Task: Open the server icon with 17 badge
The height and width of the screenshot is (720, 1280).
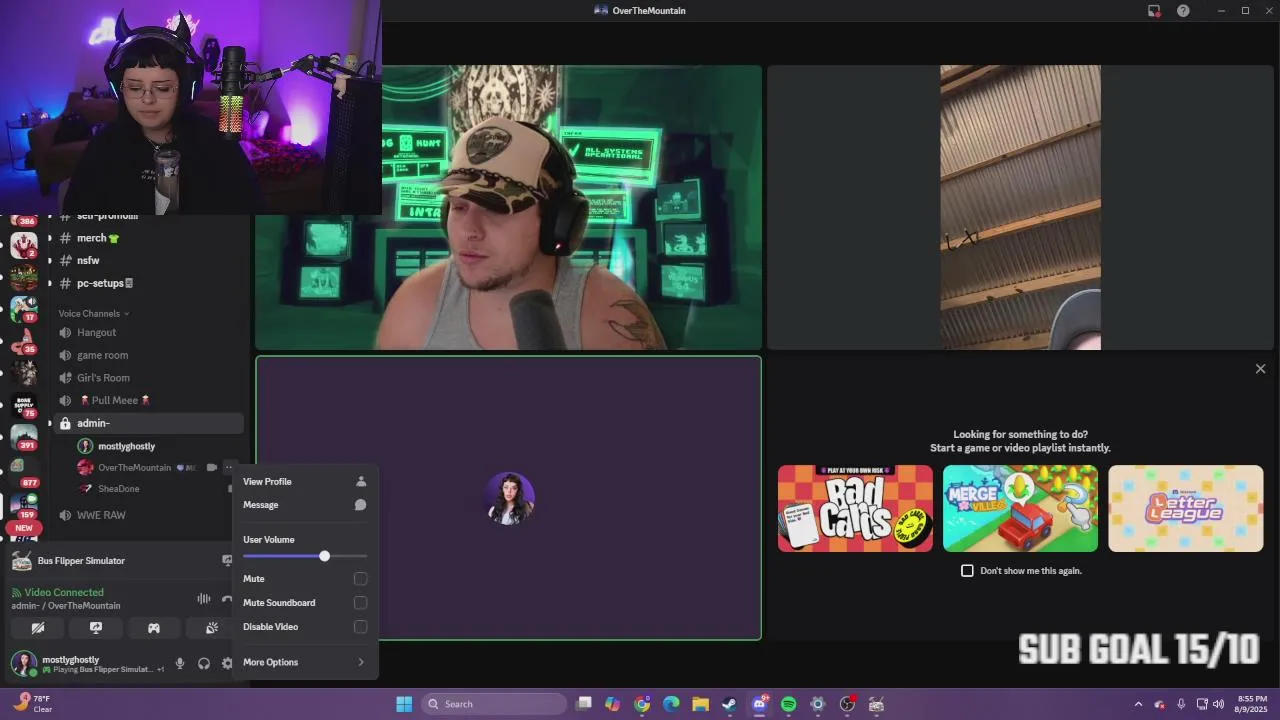Action: click(24, 309)
